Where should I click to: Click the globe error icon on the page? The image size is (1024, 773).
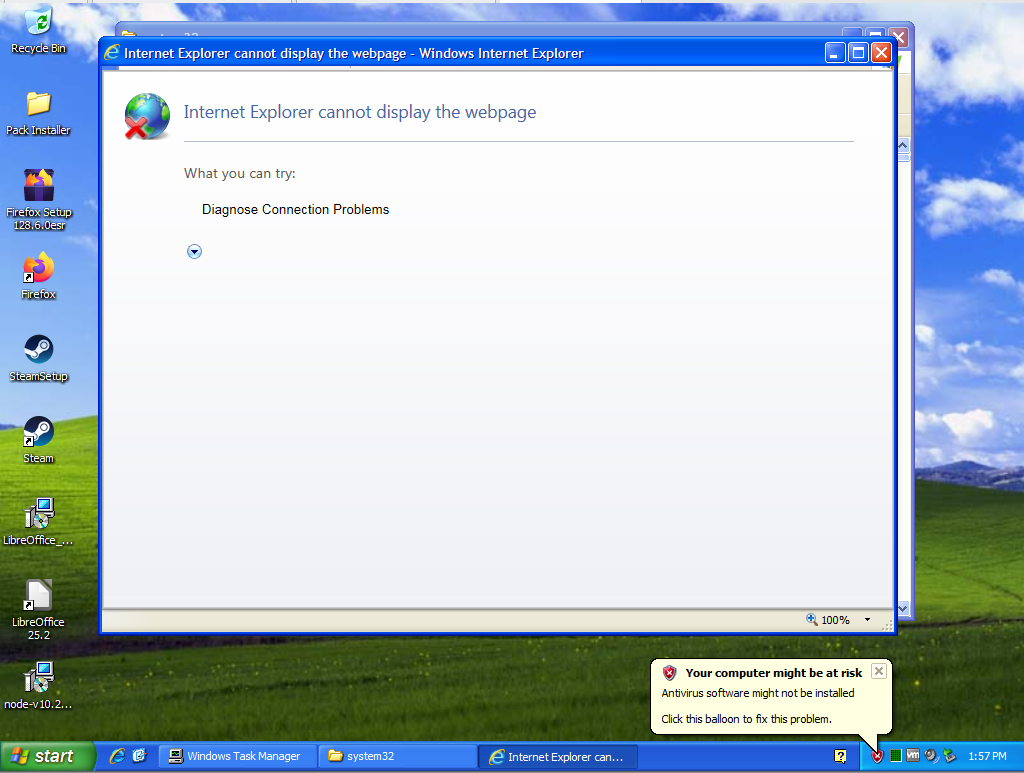tap(147, 116)
